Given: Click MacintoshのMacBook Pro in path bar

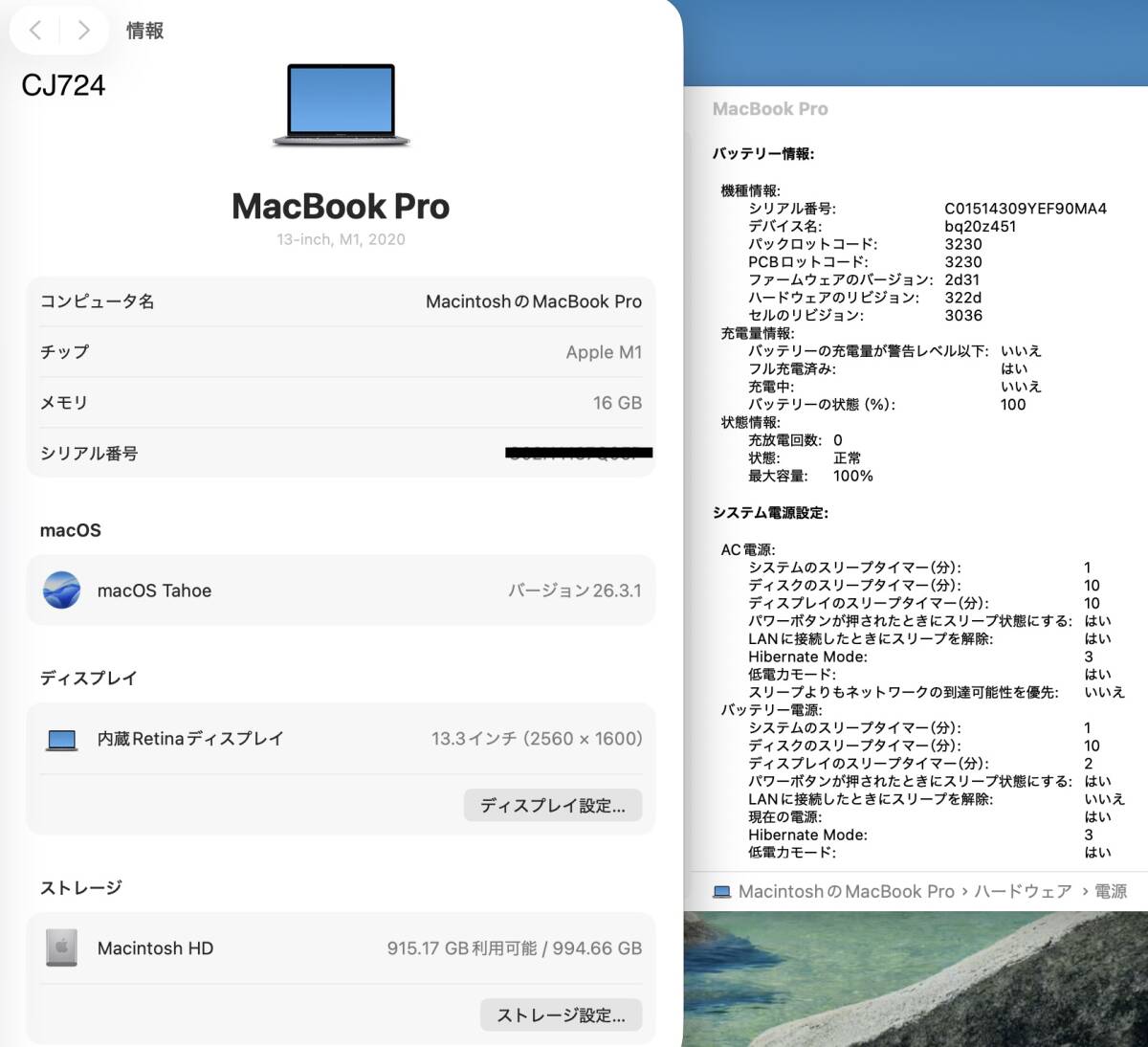Looking at the screenshot, I should pos(846,892).
